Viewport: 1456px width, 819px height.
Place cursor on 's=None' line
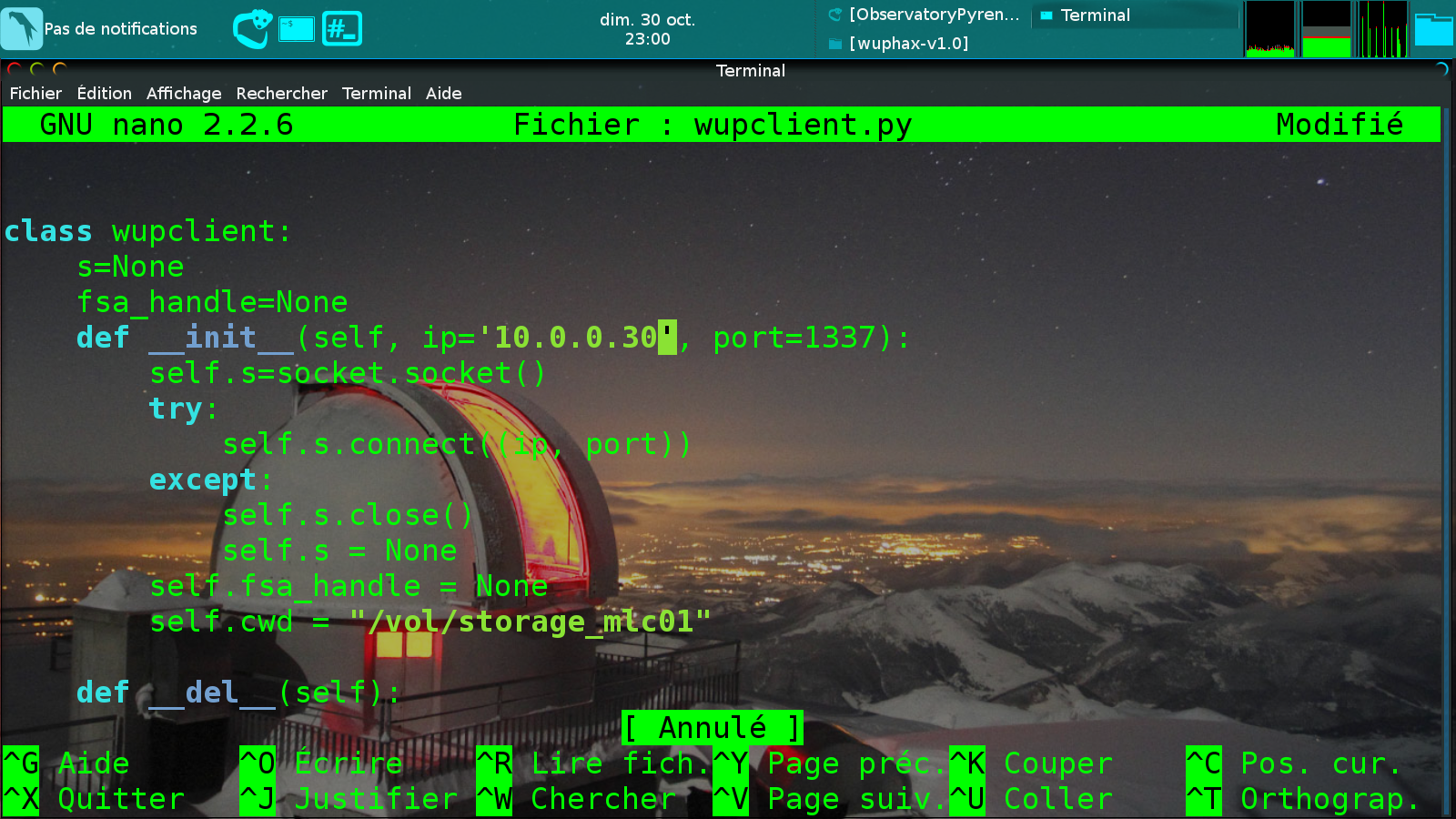click(x=130, y=267)
